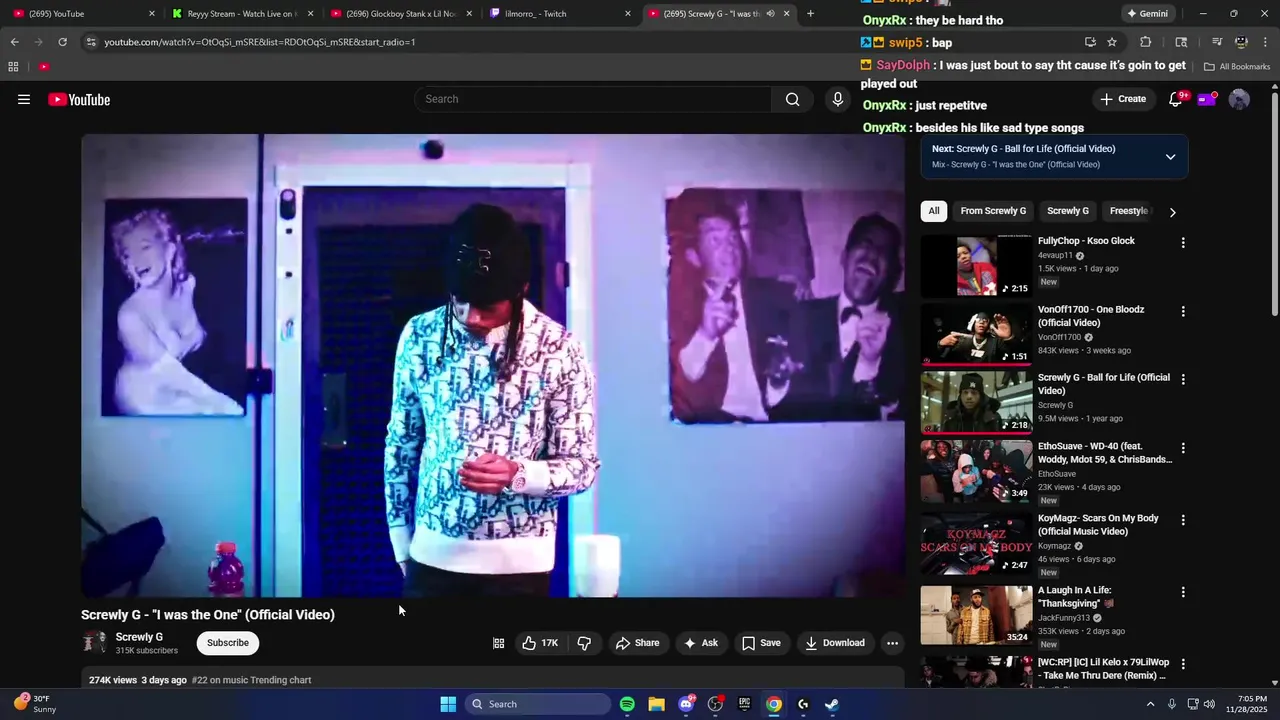Click the search magnifier button
1280x720 pixels.
(x=792, y=99)
